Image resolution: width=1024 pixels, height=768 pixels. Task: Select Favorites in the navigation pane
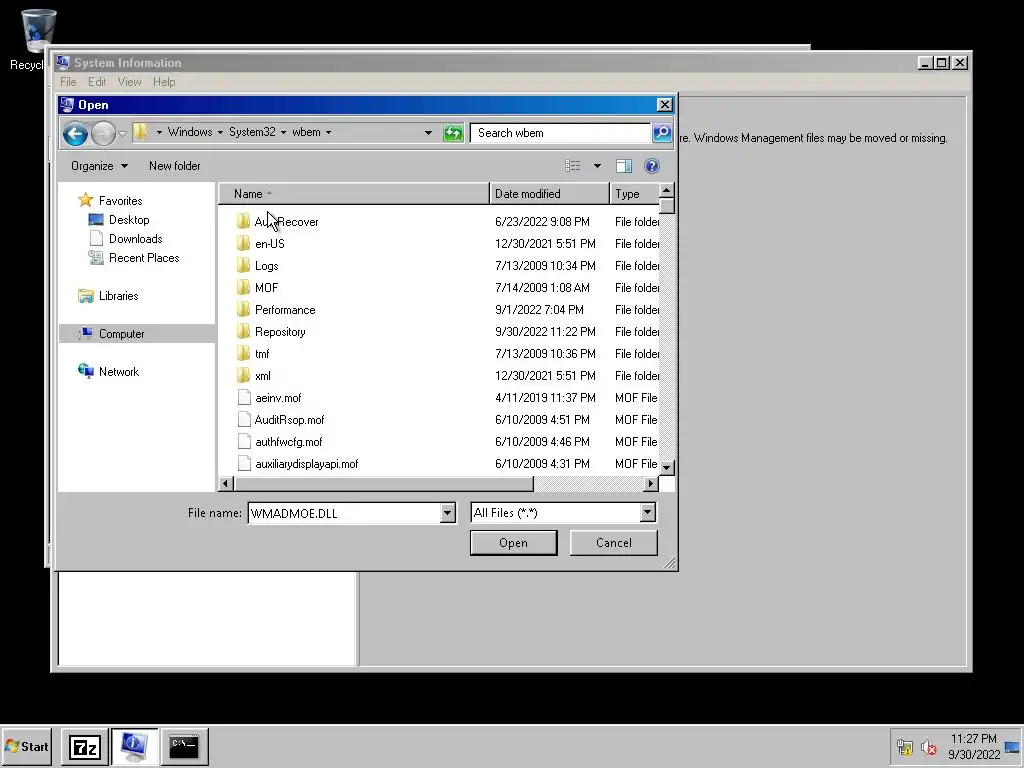[x=120, y=200]
